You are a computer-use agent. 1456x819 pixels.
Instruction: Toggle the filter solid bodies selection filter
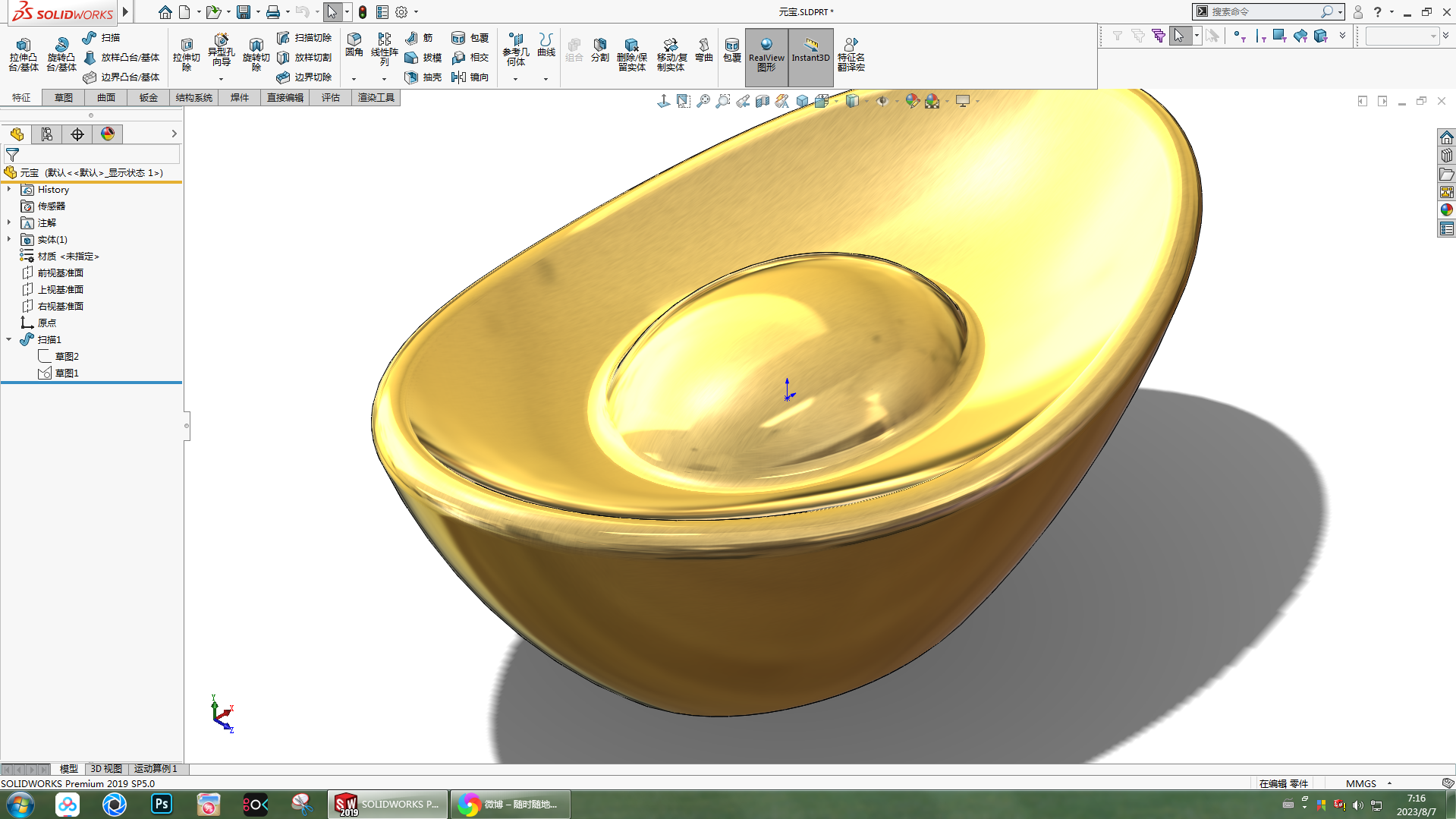tap(1321, 36)
